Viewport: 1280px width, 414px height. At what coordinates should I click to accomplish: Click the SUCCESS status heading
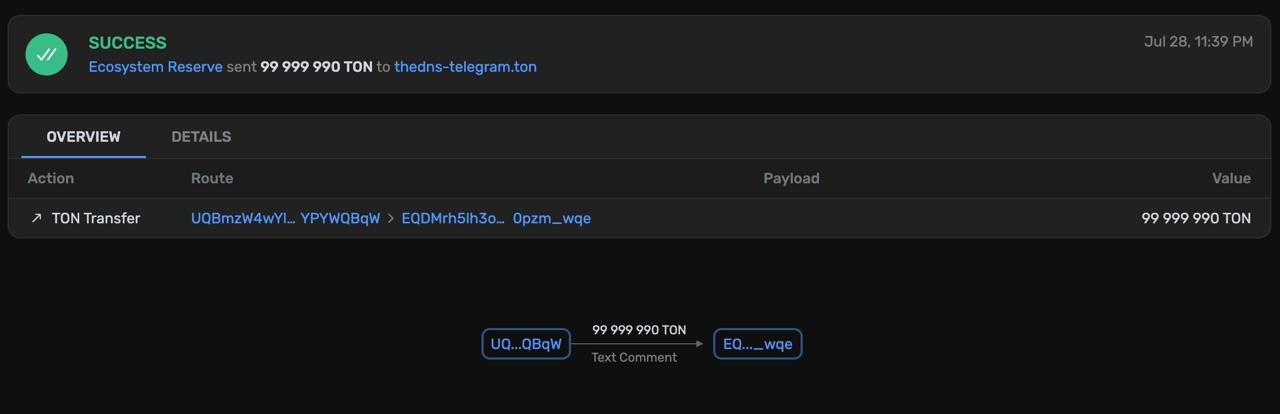[128, 43]
